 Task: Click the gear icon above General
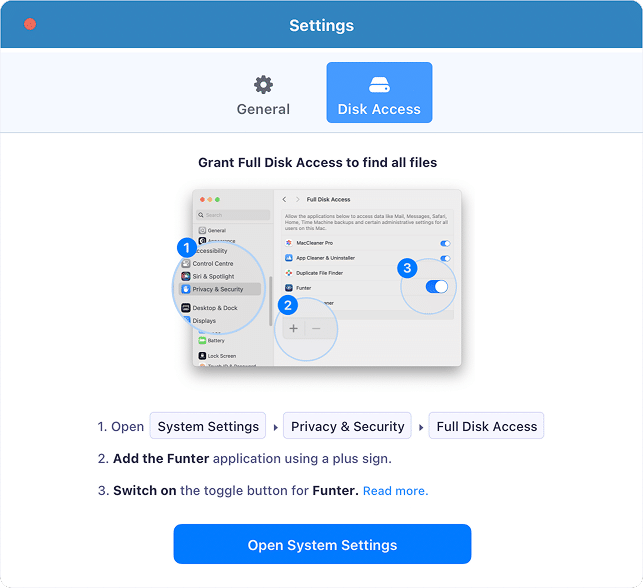tap(263, 85)
